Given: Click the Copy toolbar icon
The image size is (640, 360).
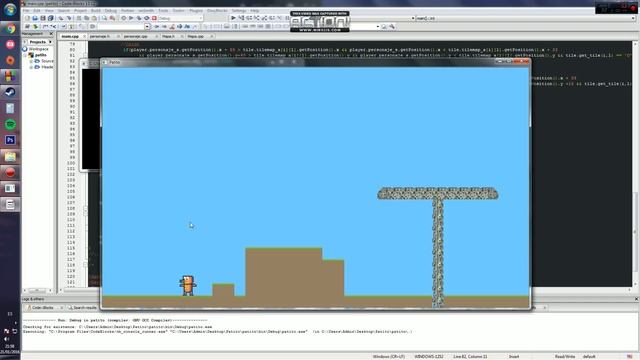Looking at the screenshot, I should pos(87,18).
